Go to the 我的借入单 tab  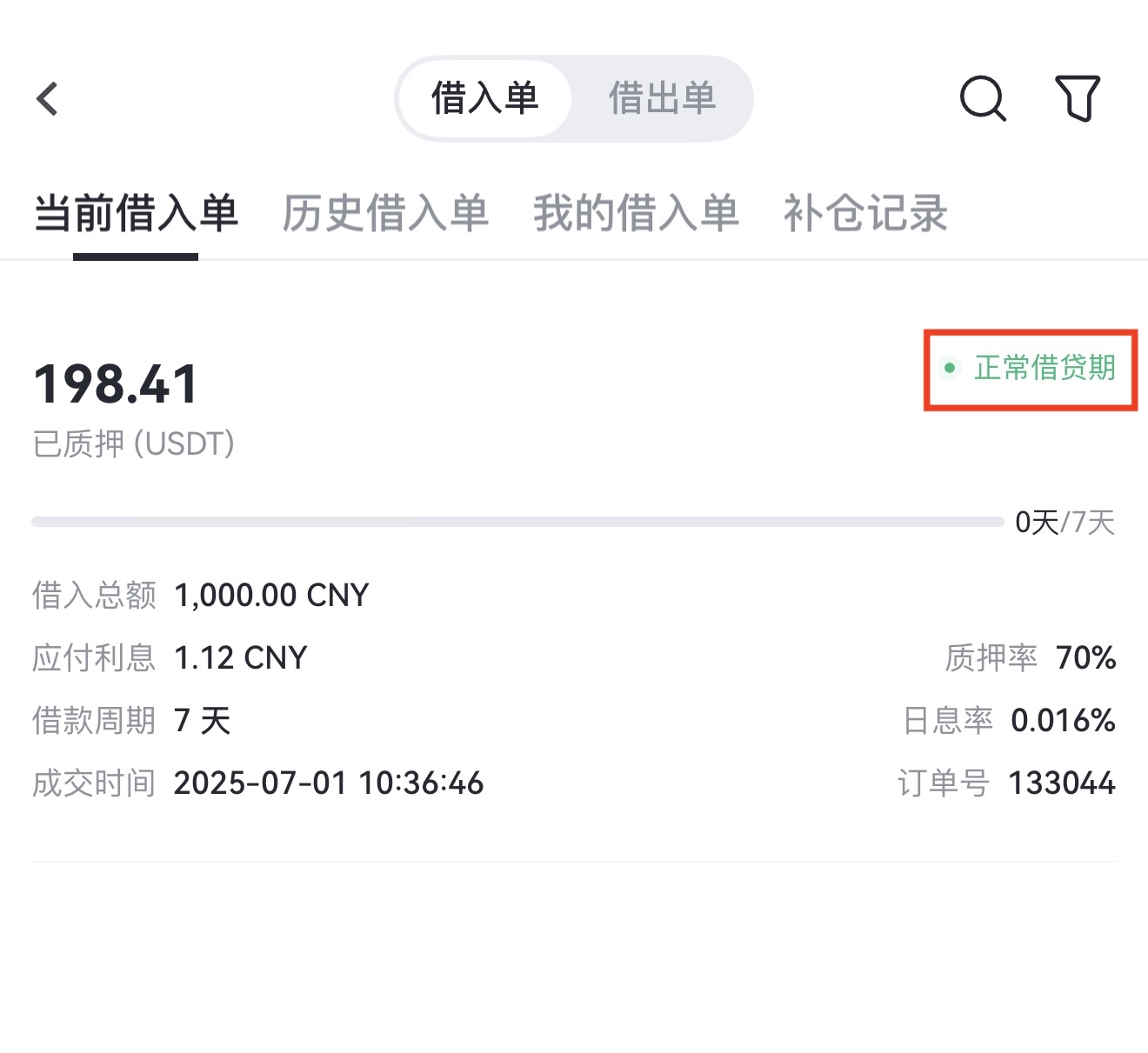(636, 214)
